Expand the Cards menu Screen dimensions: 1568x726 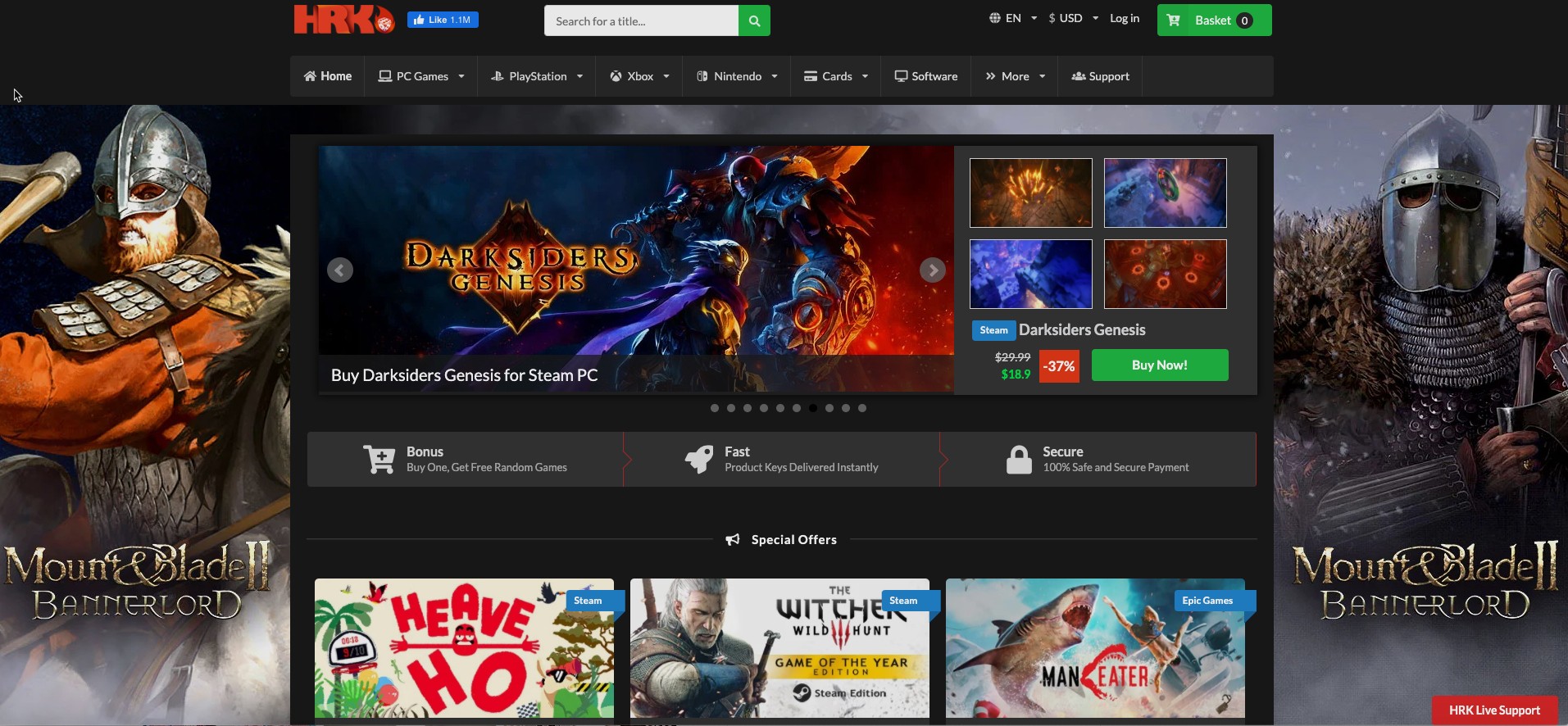click(836, 76)
